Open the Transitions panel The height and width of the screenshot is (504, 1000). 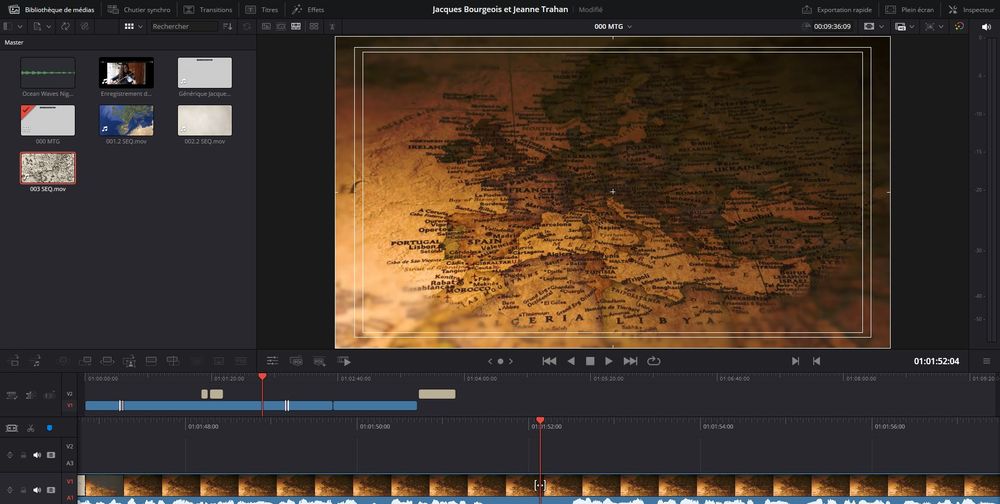tap(208, 9)
